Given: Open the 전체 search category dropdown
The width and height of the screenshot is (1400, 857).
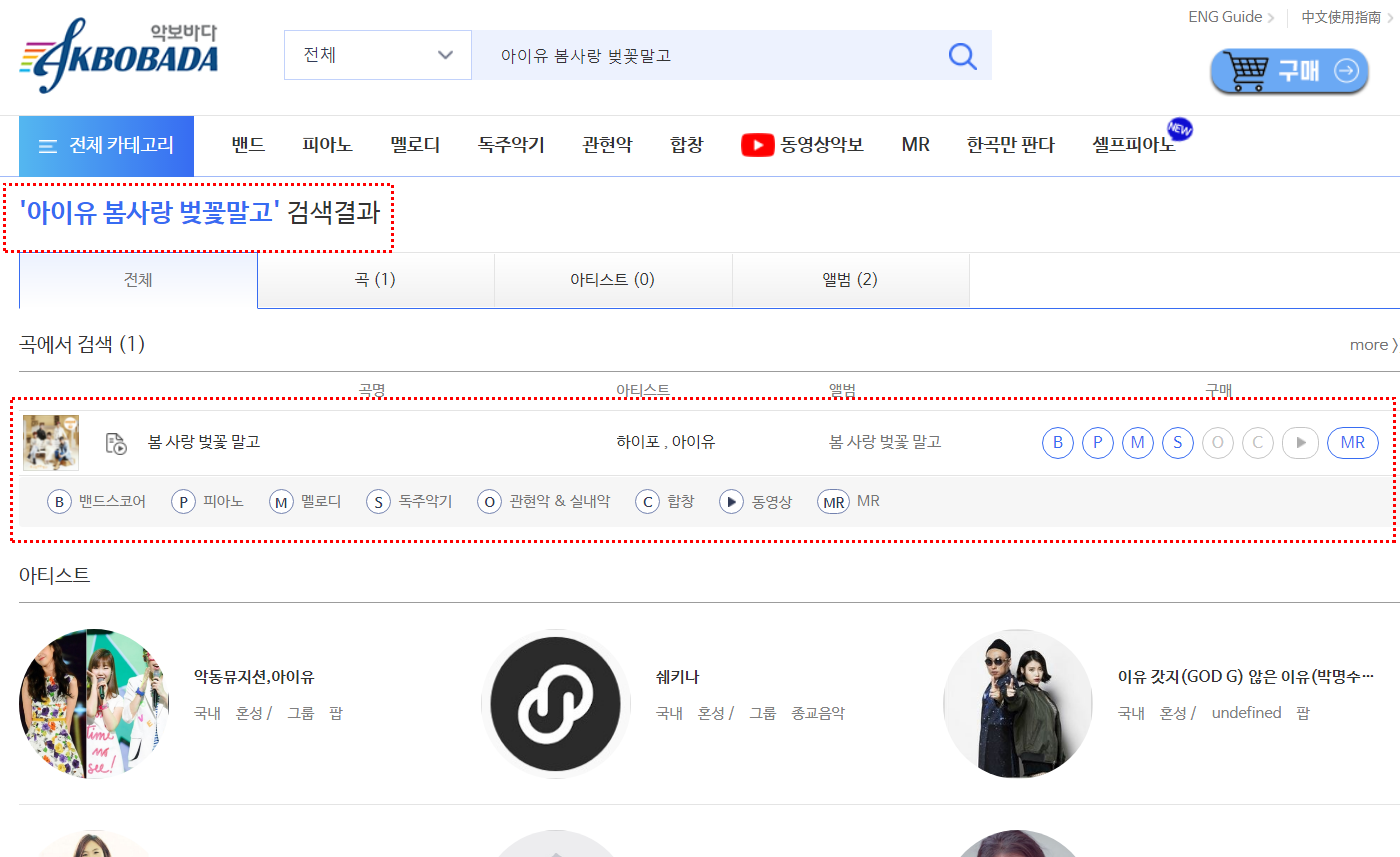Looking at the screenshot, I should (x=377, y=55).
